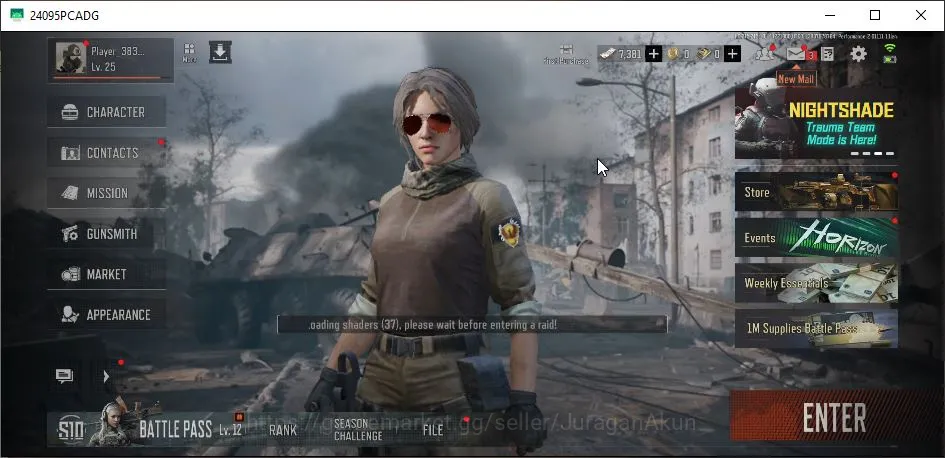
Task: Open the Store banner
Action: (816, 192)
